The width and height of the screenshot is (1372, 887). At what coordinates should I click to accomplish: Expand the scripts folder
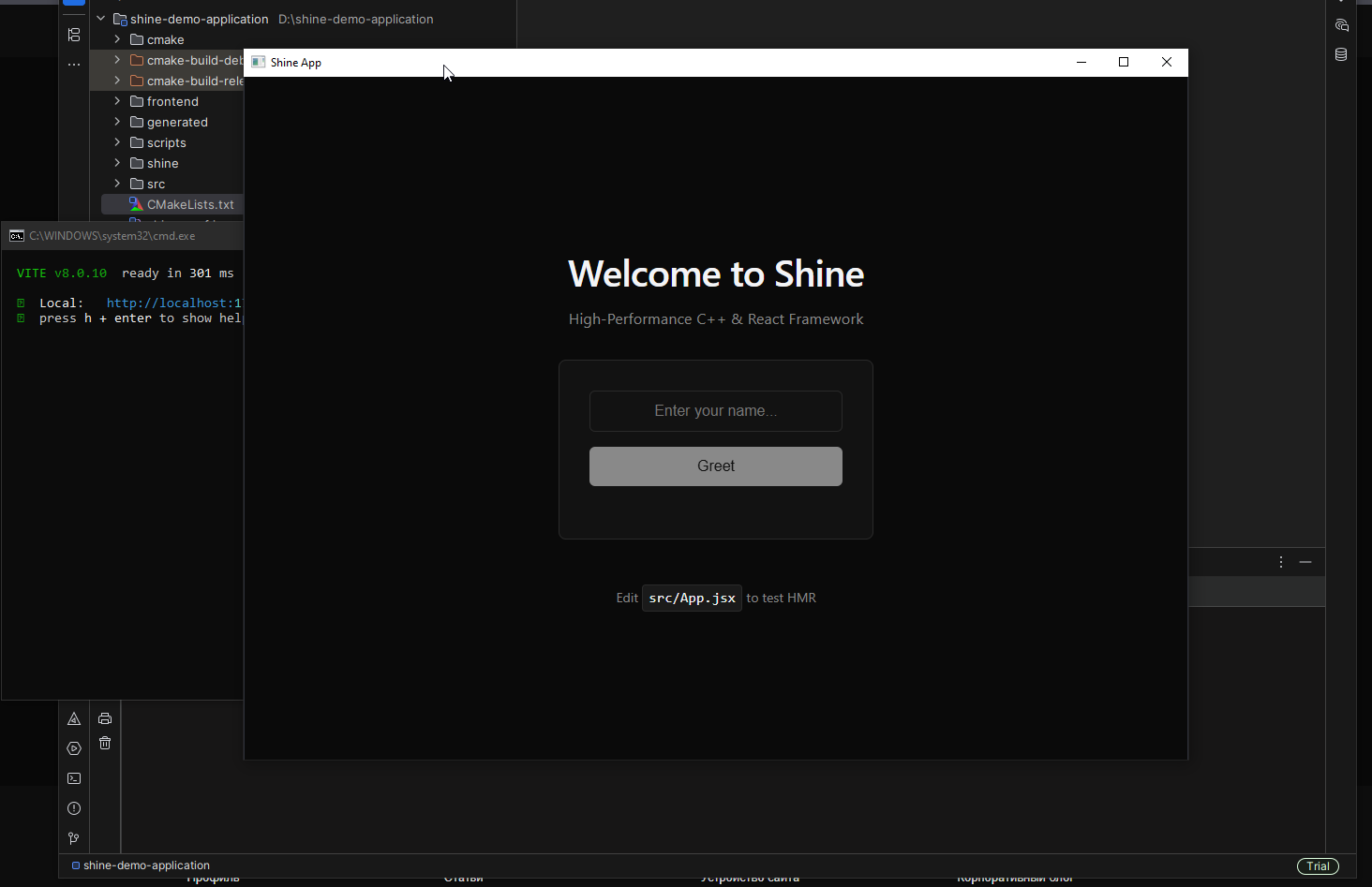pyautogui.click(x=117, y=142)
